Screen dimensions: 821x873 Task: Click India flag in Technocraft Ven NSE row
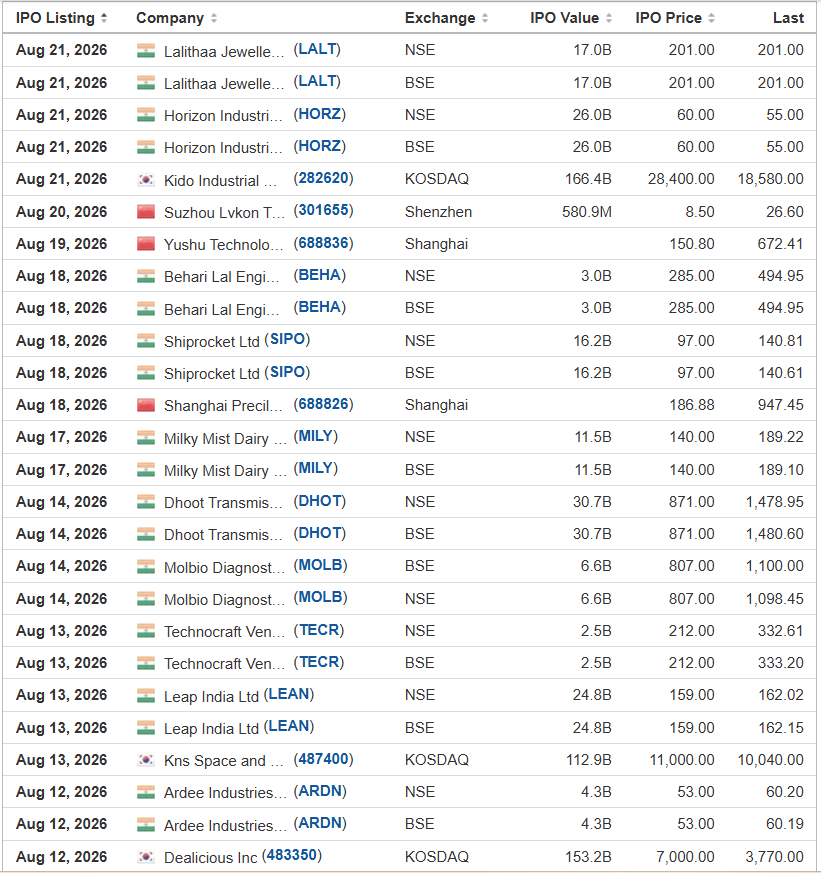point(146,631)
